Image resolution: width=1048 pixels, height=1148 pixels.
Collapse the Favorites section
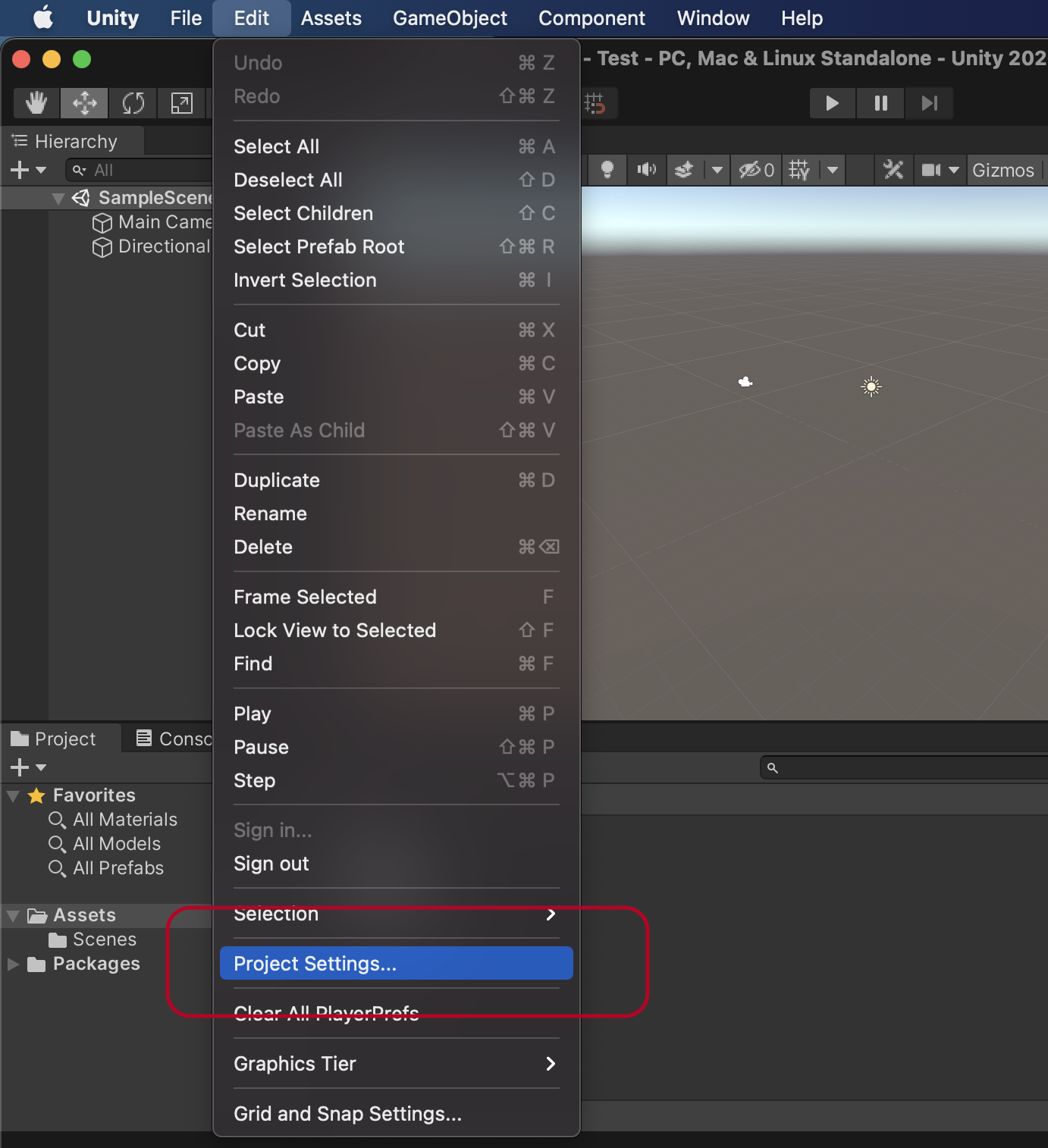pyautogui.click(x=13, y=796)
